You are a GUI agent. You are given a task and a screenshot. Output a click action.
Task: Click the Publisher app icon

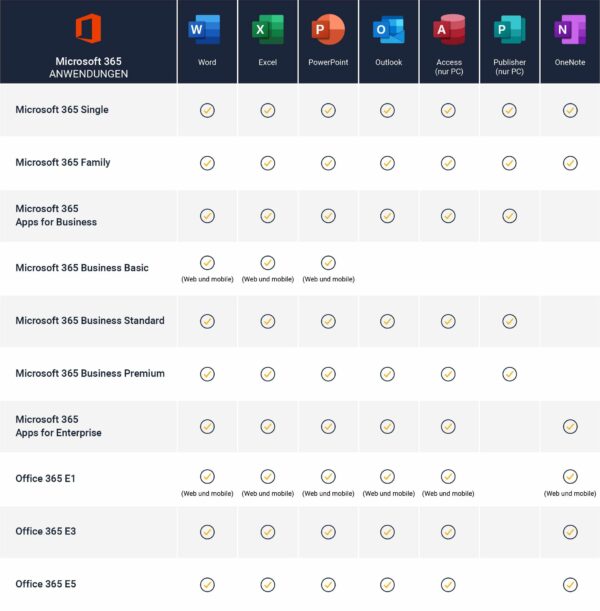tap(509, 30)
